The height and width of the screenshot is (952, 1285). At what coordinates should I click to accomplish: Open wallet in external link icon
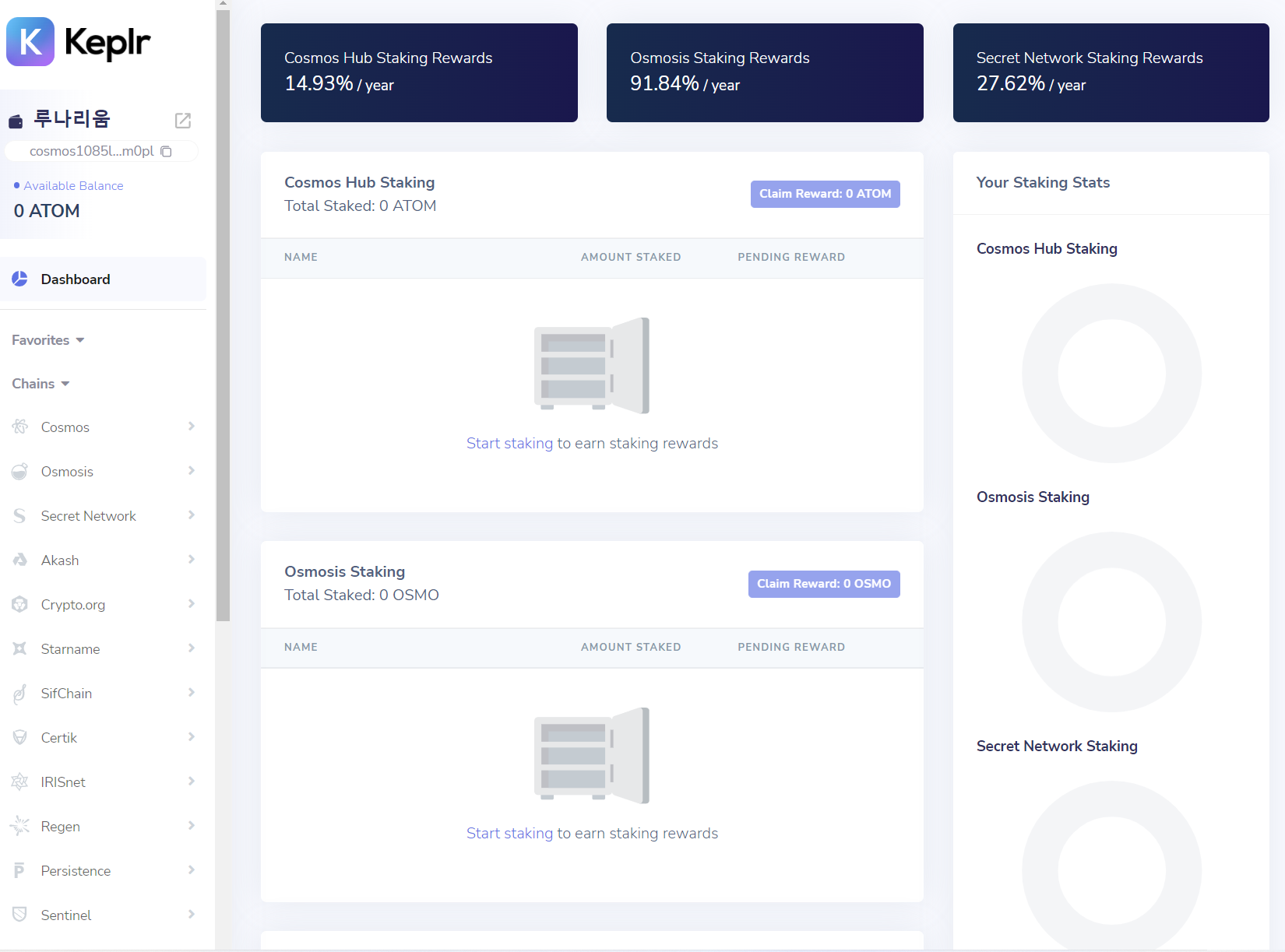183,120
